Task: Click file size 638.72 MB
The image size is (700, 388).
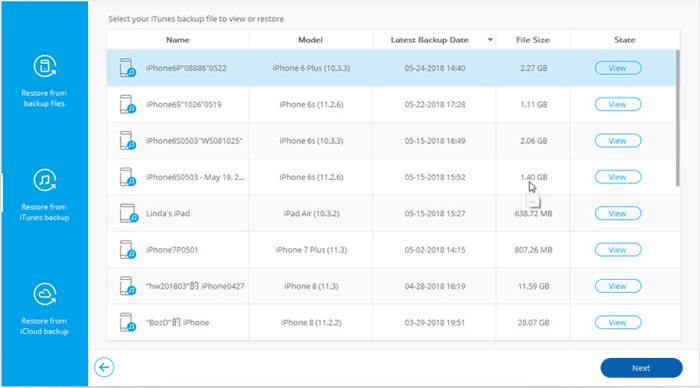Action: tap(533, 213)
